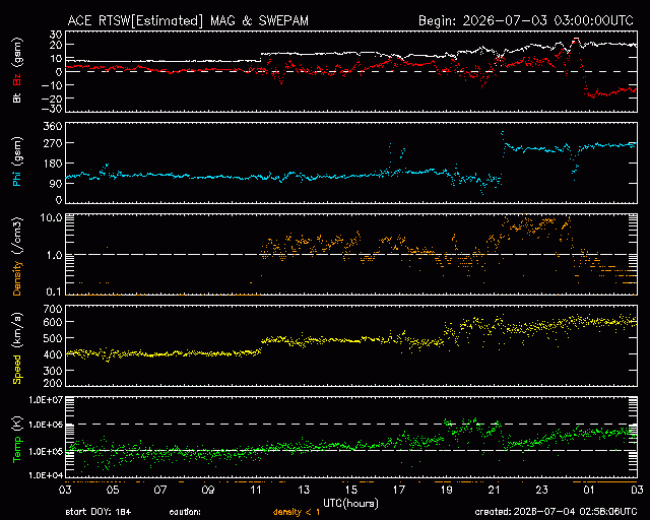The height and width of the screenshot is (520, 650).
Task: Click the '13' hour label on time axis
Action: [x=303, y=490]
